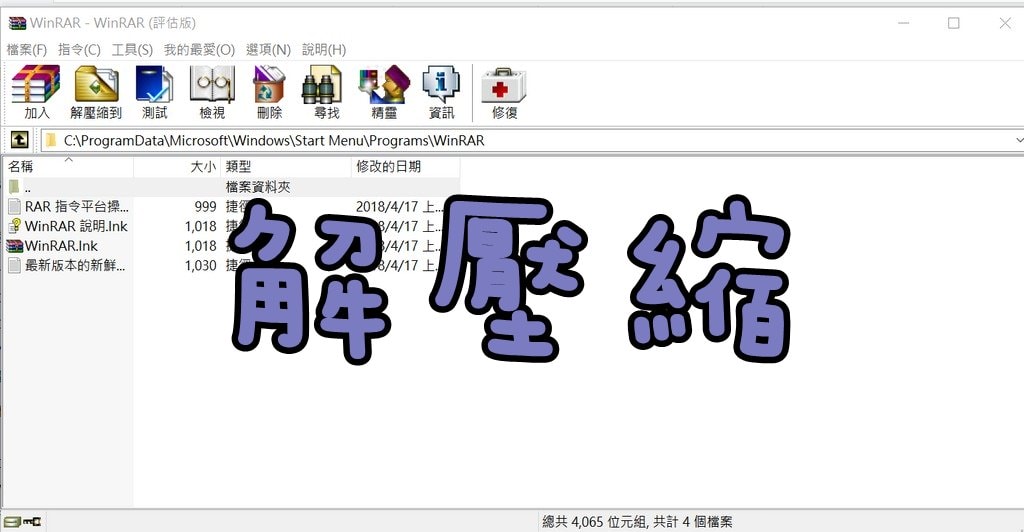This screenshot has height=532, width=1024.
Task: Open the 我的最愛(O) menu
Action: [x=199, y=50]
